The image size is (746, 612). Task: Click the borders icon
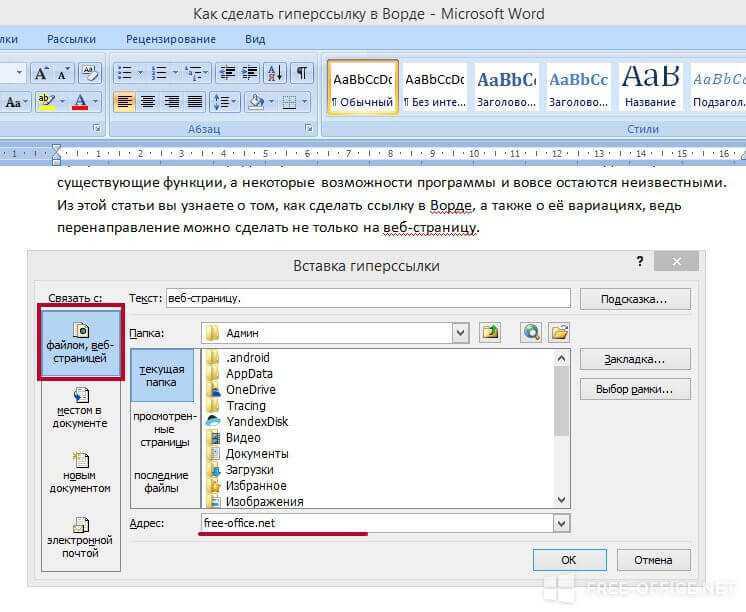point(289,102)
